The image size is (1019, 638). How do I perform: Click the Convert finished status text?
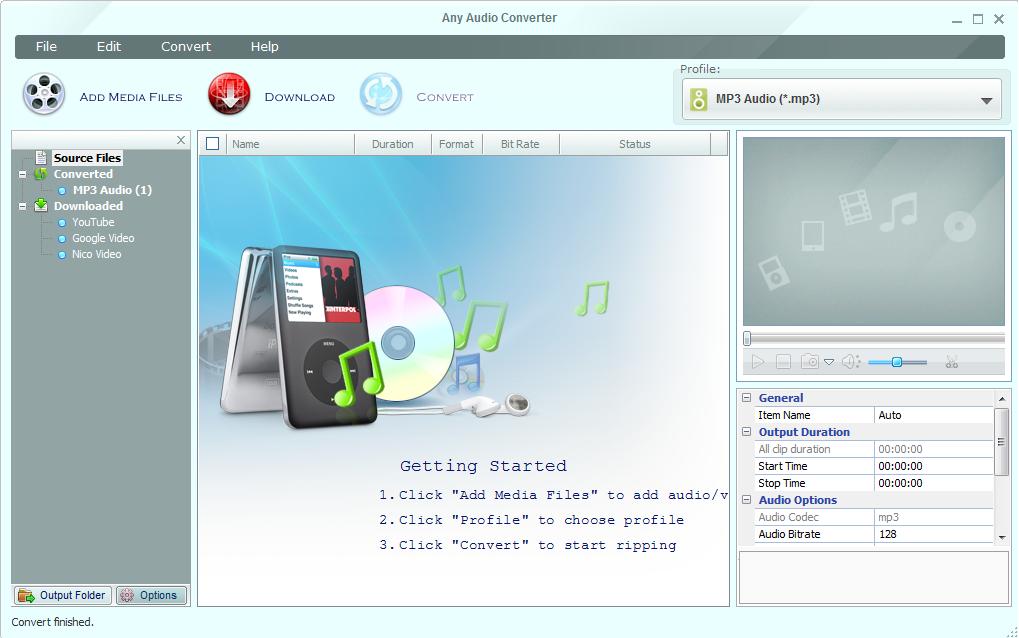point(53,622)
